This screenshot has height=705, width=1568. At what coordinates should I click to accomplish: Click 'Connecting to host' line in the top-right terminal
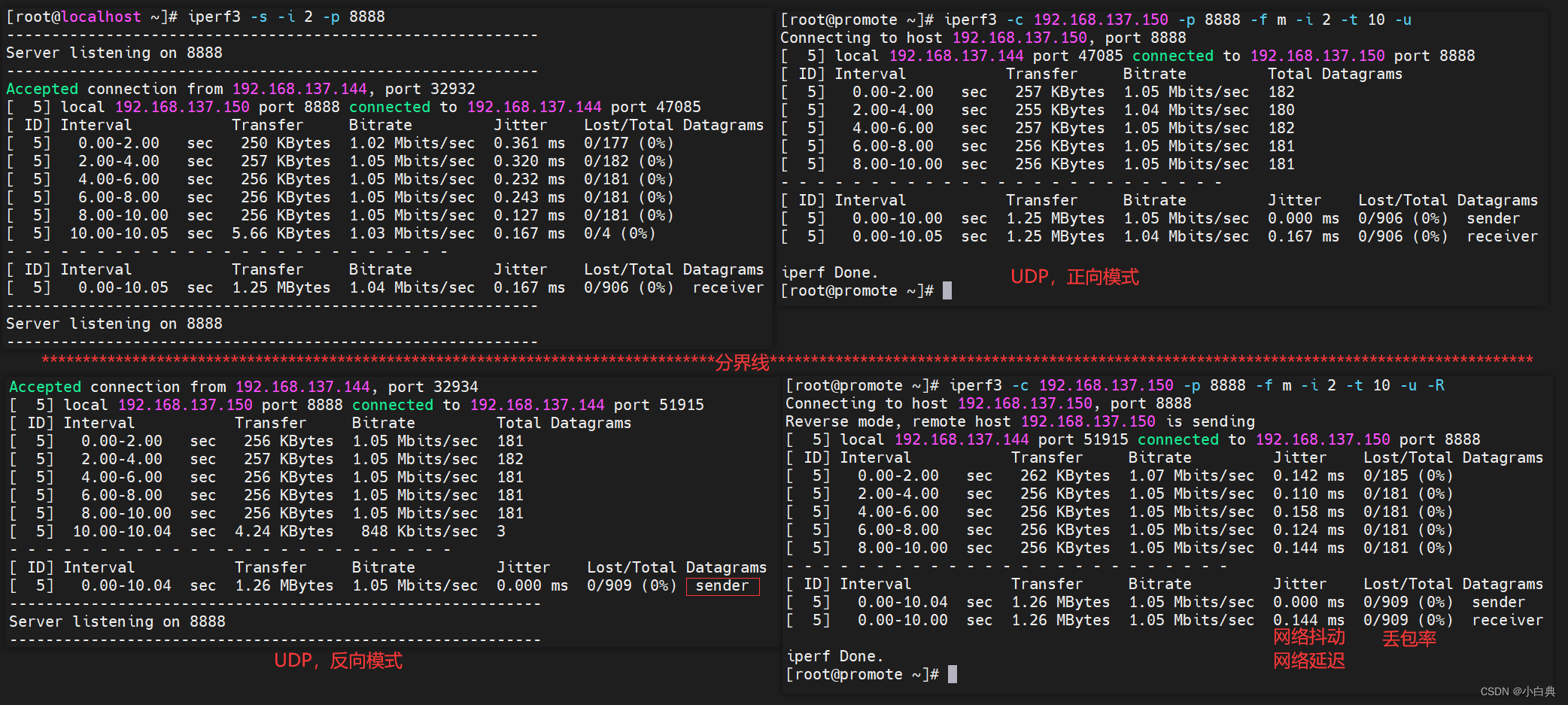983,38
